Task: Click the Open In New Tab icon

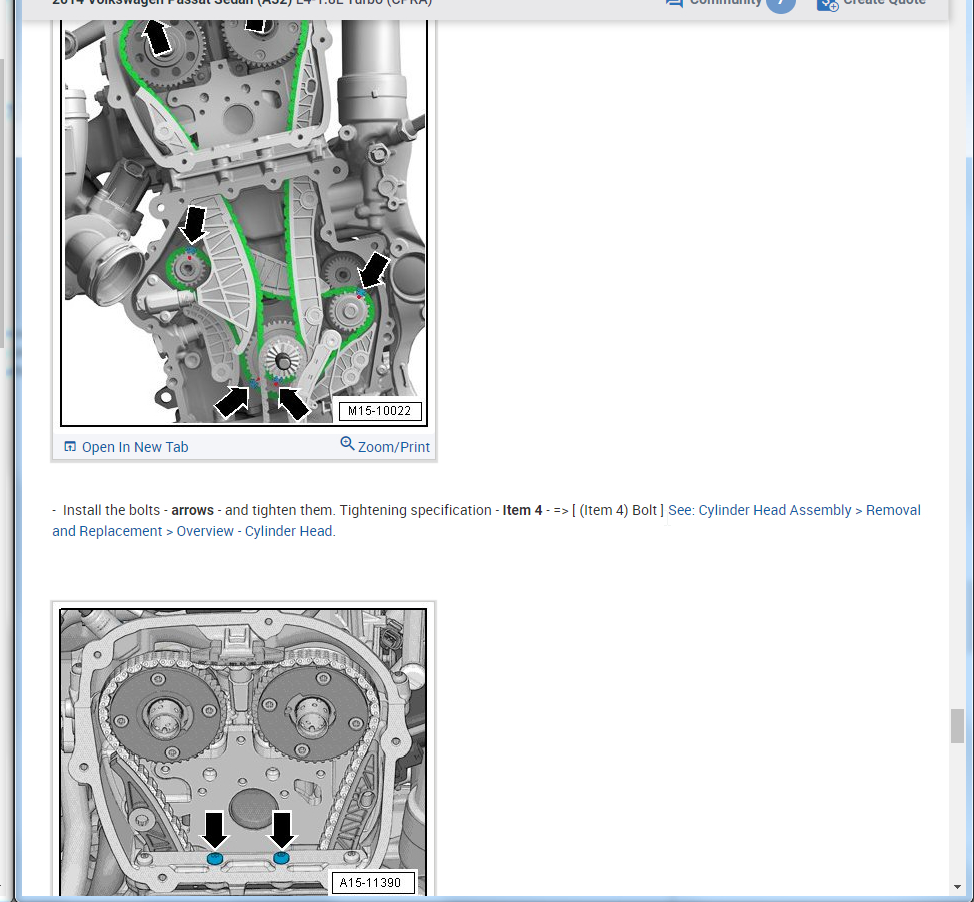Action: (x=70, y=446)
